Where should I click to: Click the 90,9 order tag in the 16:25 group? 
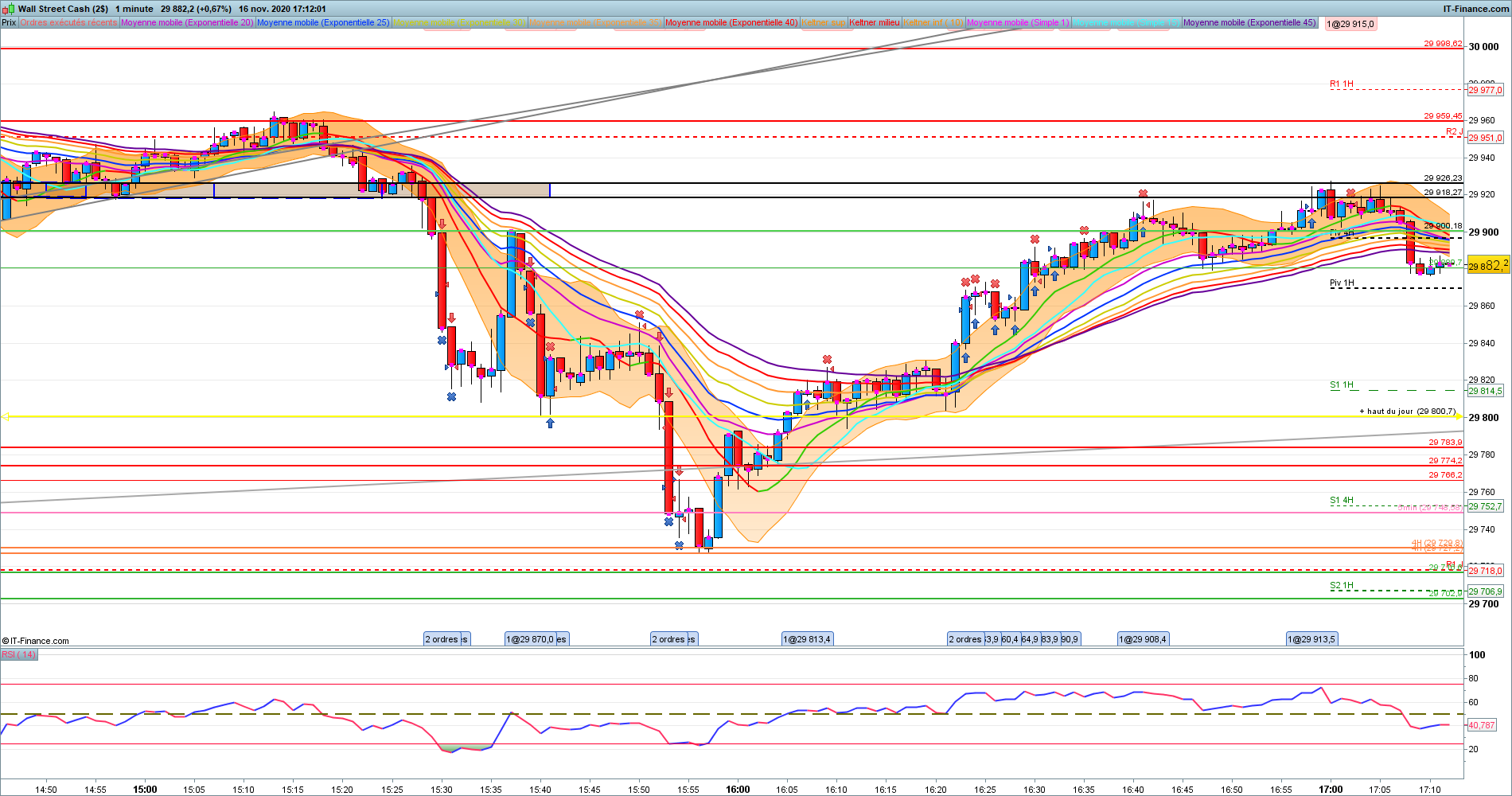[x=1070, y=639]
